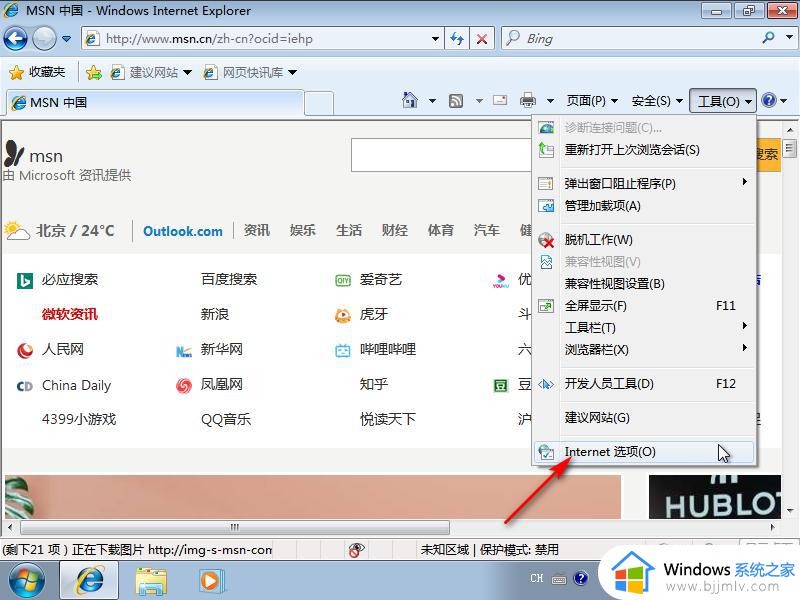Choose Internet 选项(O) from the menu
Image resolution: width=800 pixels, height=600 pixels.
point(644,452)
